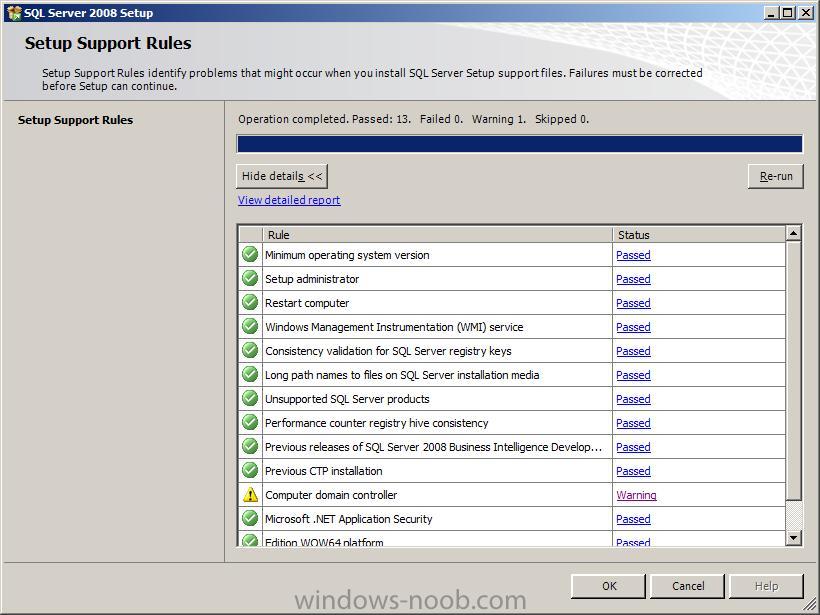Open Passed status for Previous CTP installation
The width and height of the screenshot is (820, 615).
633,471
